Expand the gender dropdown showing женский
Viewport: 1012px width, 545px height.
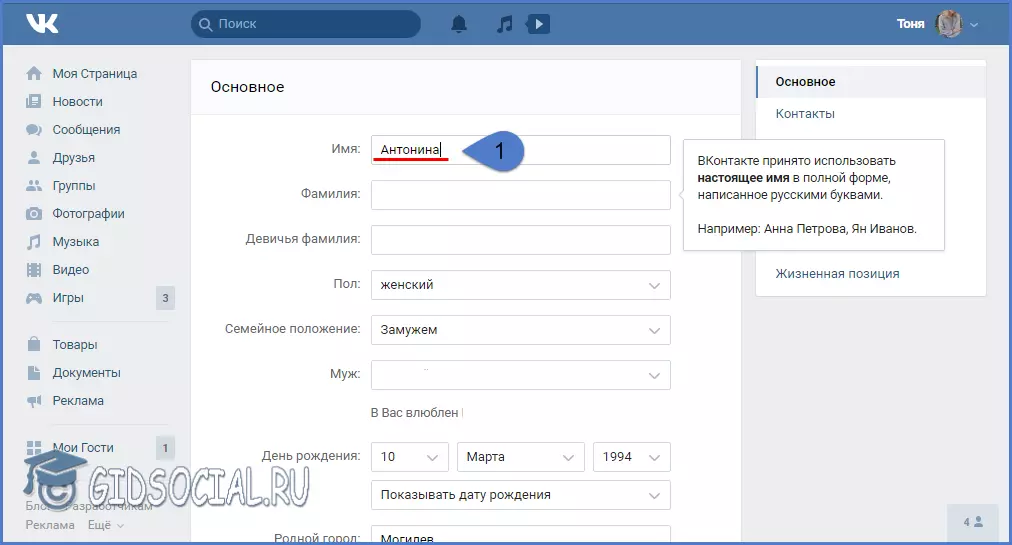coord(520,285)
